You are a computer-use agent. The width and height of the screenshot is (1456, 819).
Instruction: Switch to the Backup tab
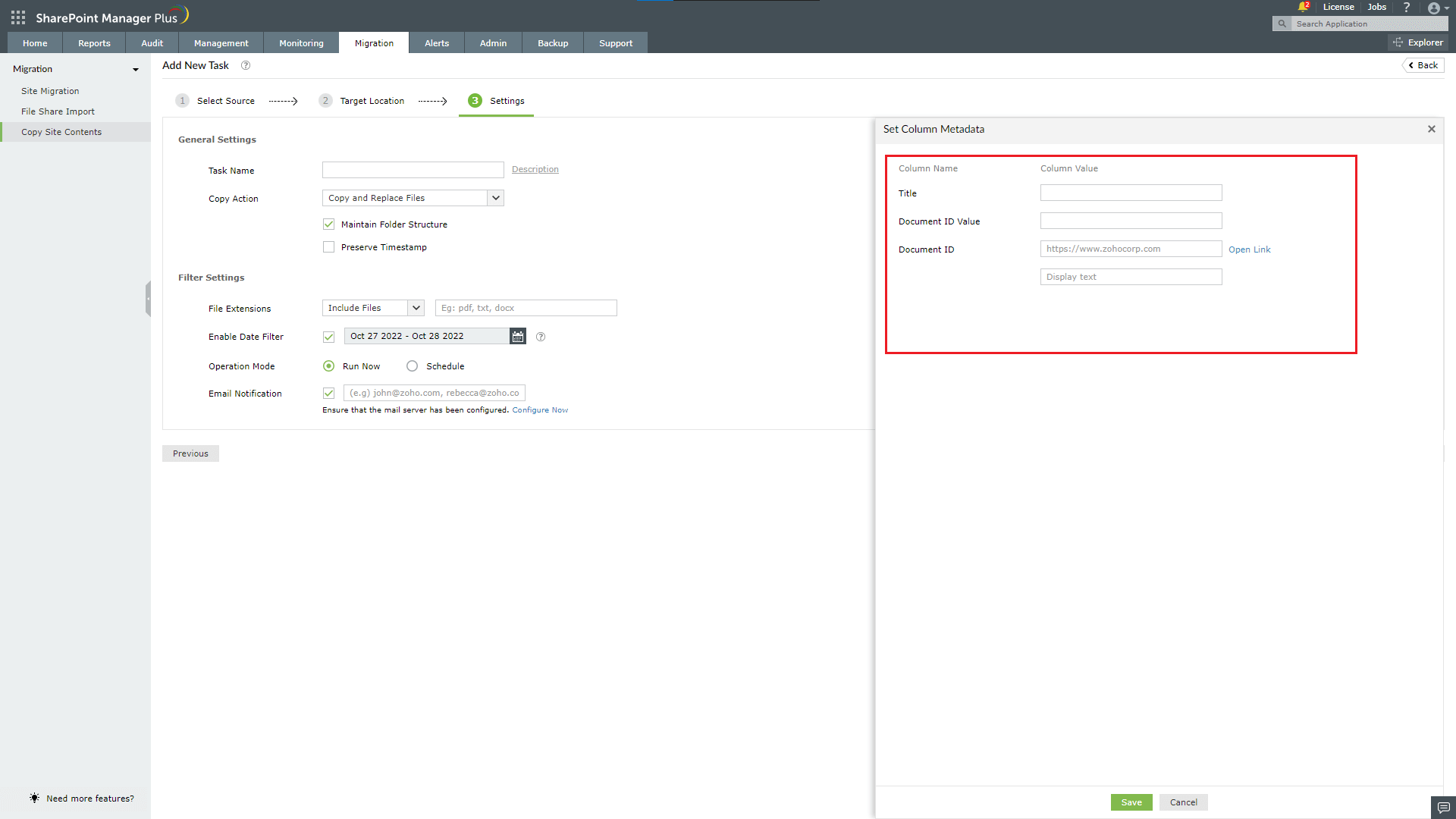tap(552, 42)
